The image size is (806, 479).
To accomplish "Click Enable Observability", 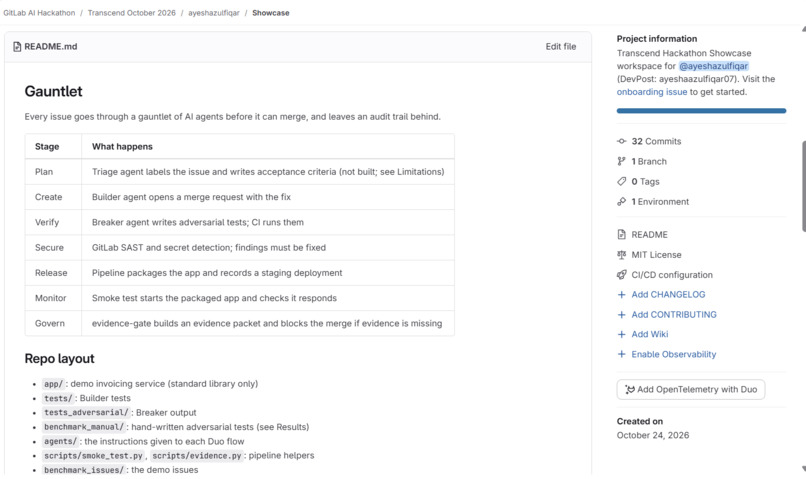I will 674,354.
